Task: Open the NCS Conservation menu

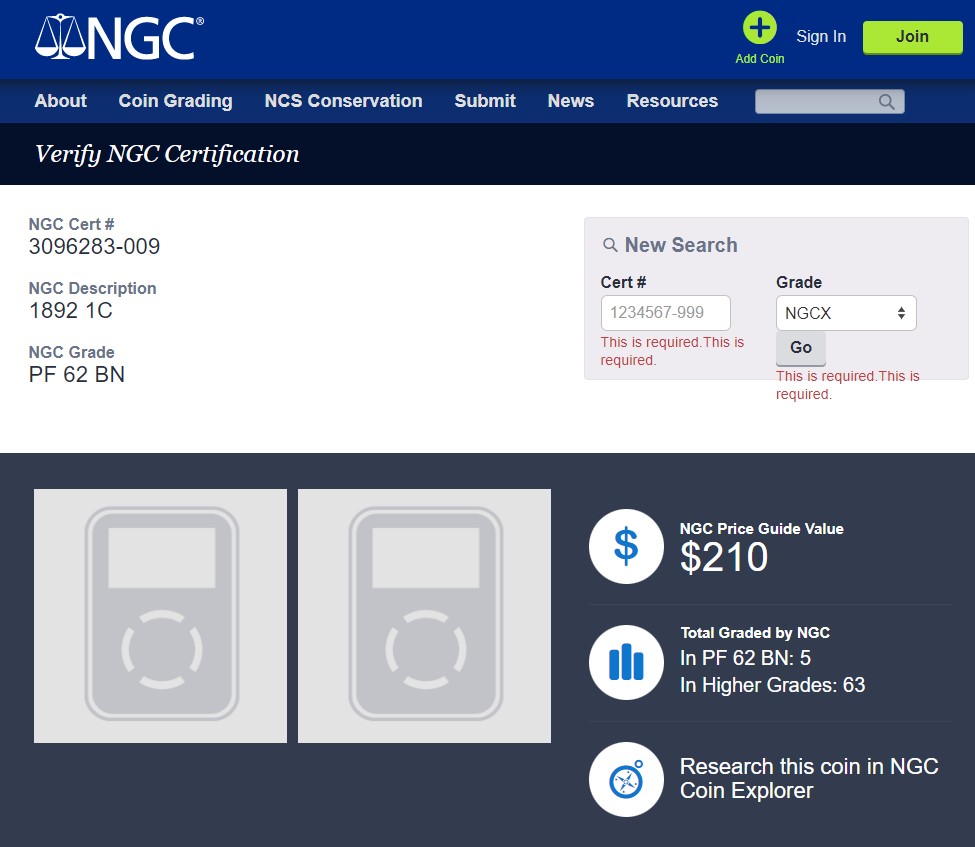Action: 343,101
